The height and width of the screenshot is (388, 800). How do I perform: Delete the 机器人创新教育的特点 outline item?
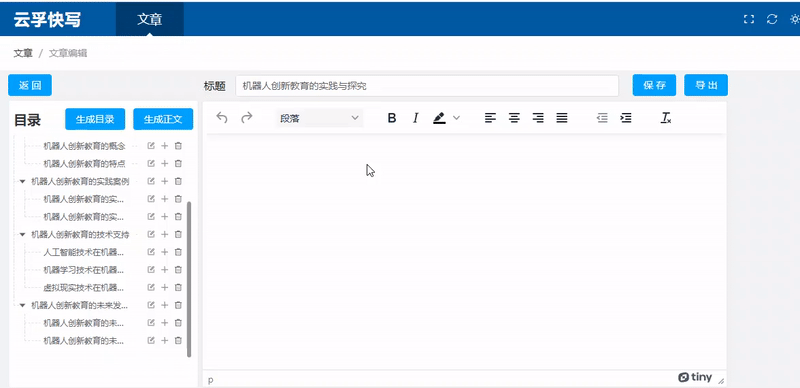[178, 163]
